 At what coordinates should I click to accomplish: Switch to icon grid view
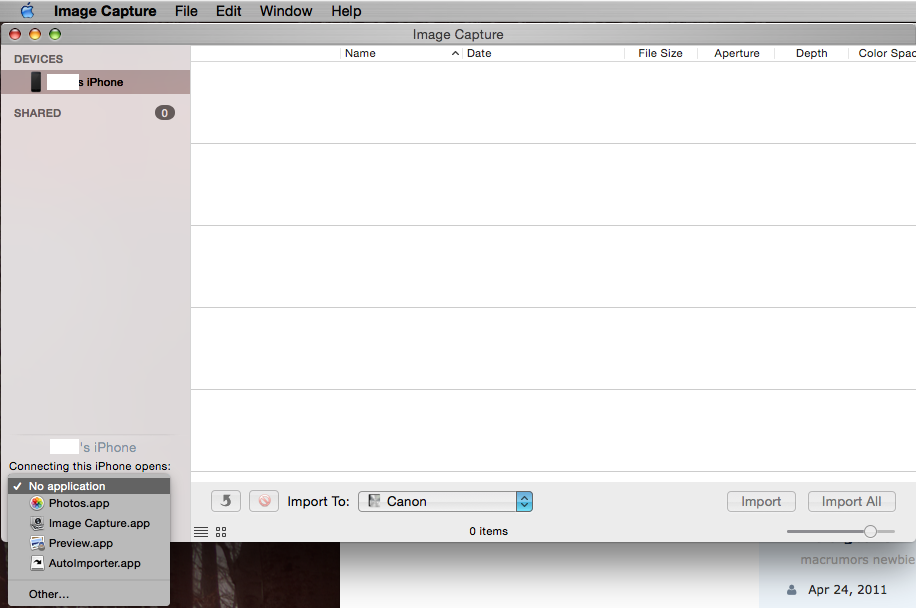click(221, 531)
